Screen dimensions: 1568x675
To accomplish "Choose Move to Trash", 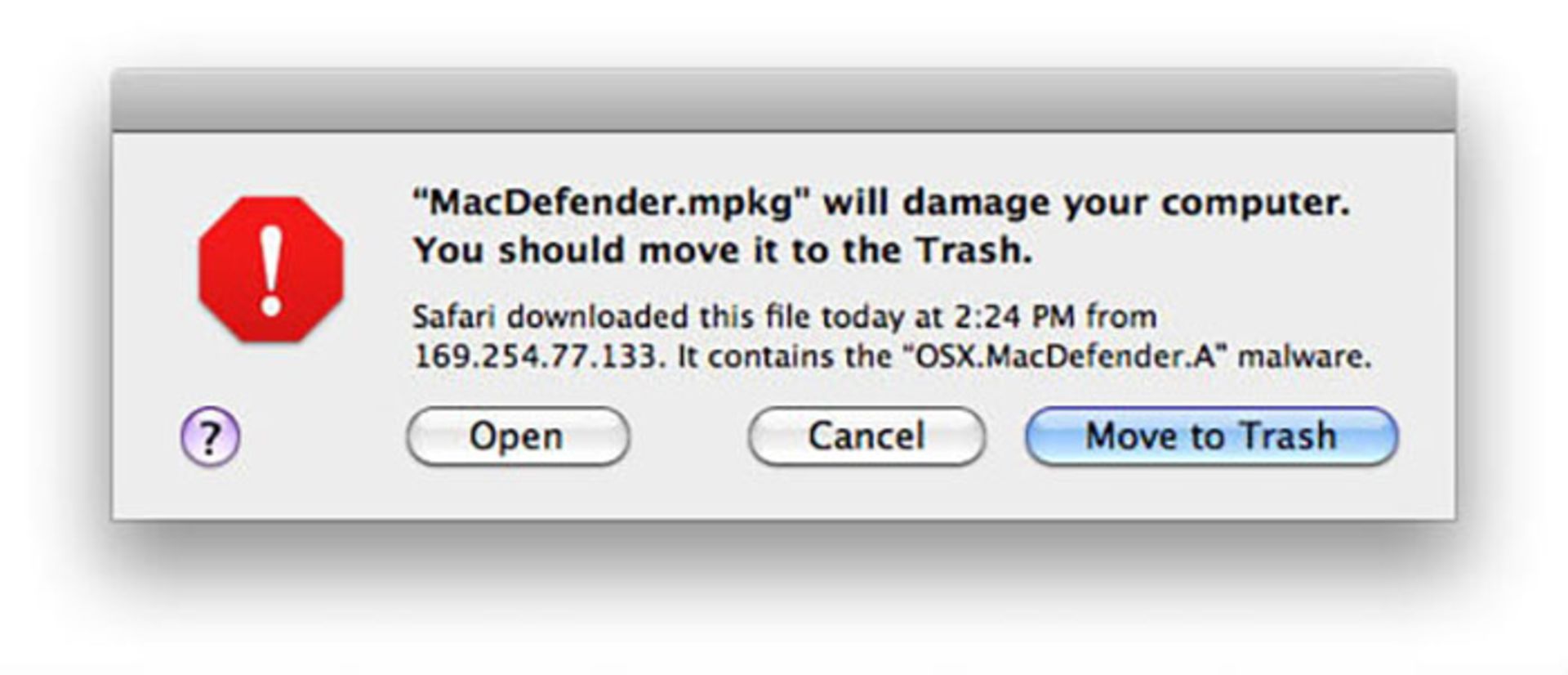I will [1211, 436].
